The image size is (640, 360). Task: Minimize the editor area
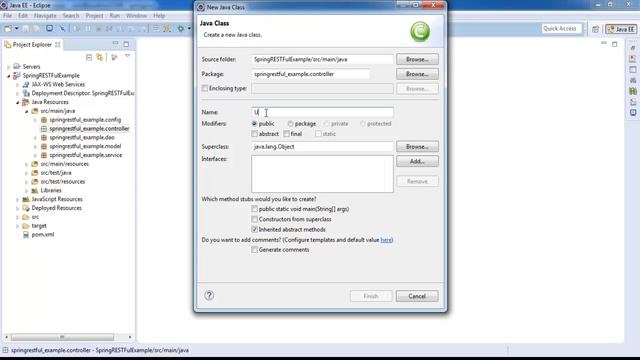coord(604,43)
